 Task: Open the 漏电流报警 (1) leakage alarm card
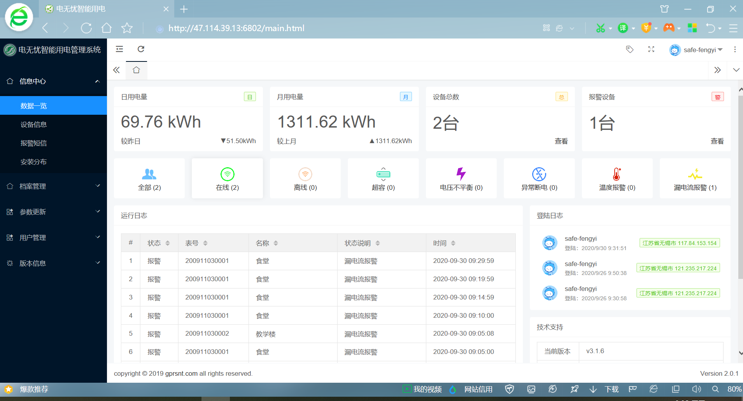pyautogui.click(x=695, y=175)
